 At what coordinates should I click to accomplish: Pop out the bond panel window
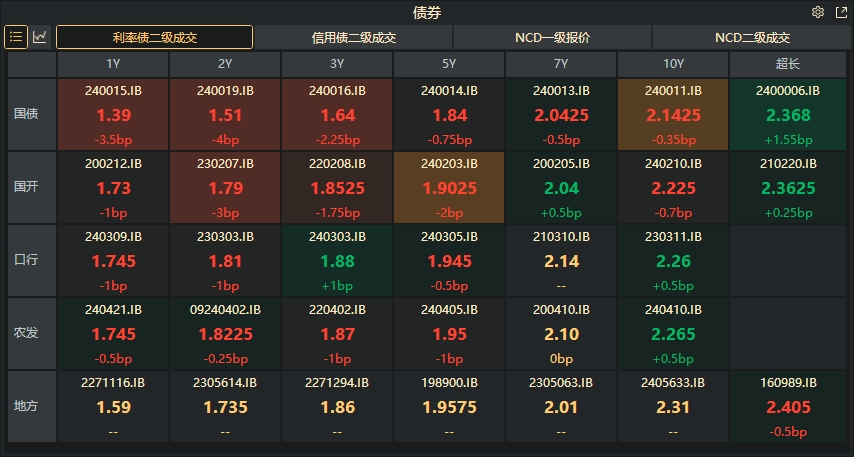click(x=840, y=13)
